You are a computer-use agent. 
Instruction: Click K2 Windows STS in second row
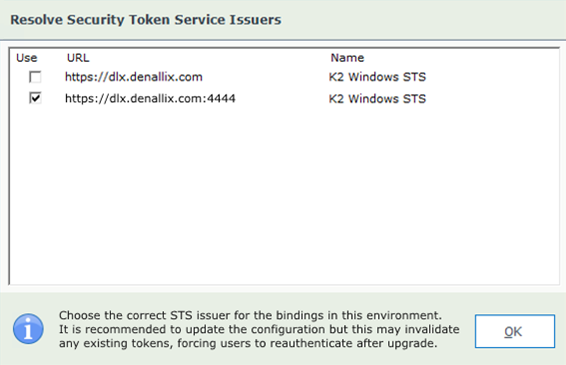click(377, 99)
